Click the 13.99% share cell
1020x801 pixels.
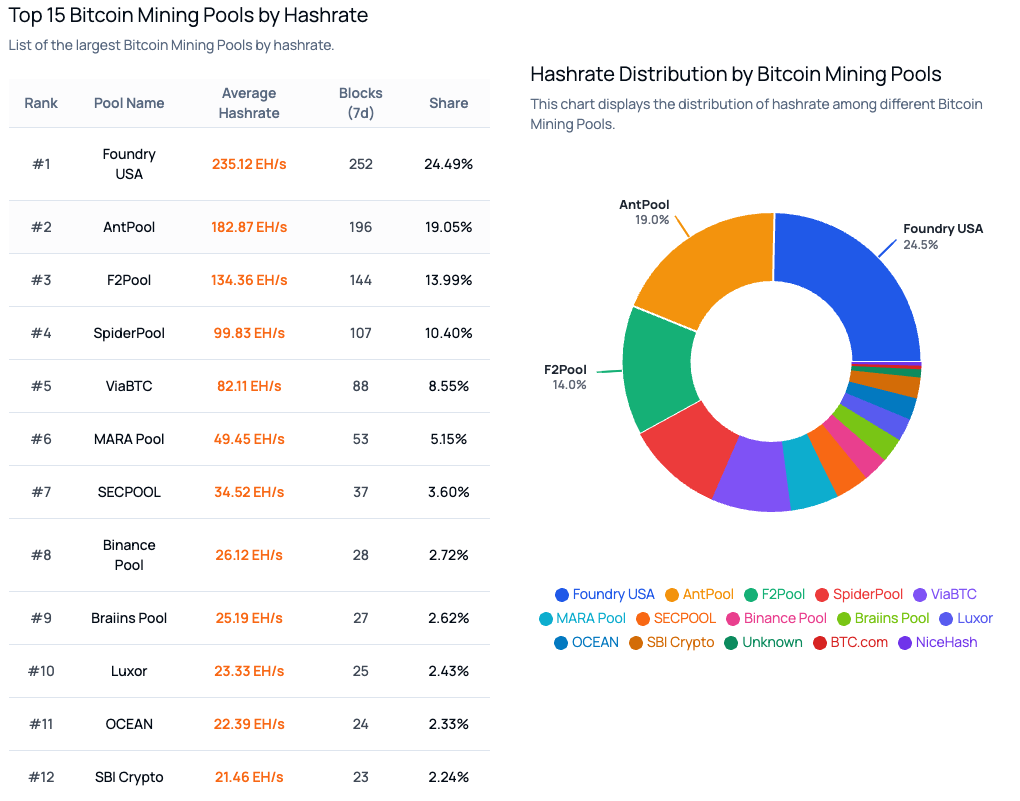[448, 280]
